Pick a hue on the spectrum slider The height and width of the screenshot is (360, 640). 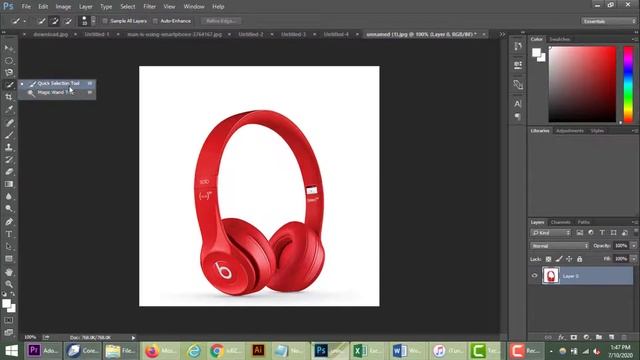pyautogui.click(x=629, y=84)
